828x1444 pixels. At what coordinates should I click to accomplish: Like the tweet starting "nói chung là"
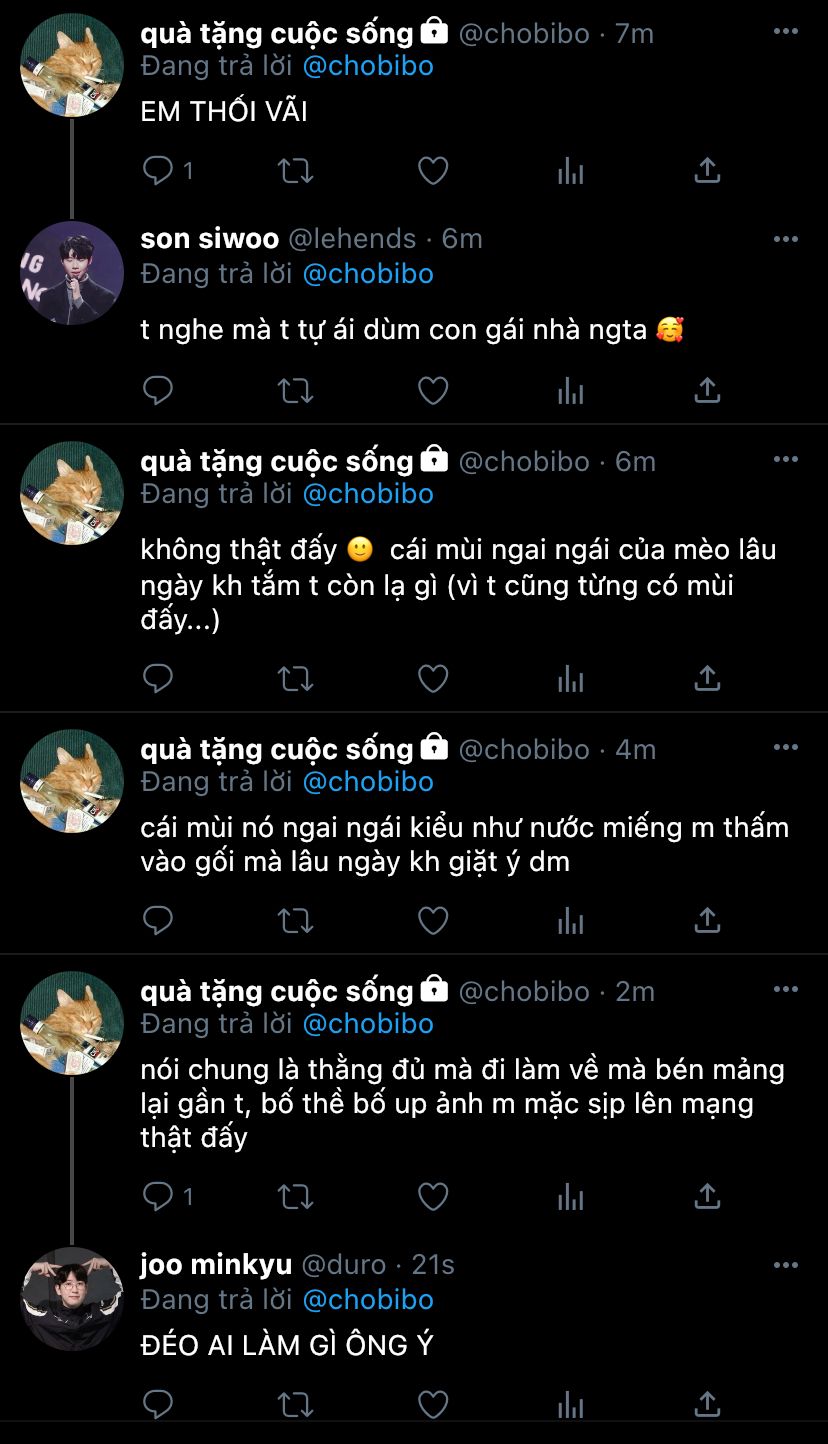[432, 1196]
